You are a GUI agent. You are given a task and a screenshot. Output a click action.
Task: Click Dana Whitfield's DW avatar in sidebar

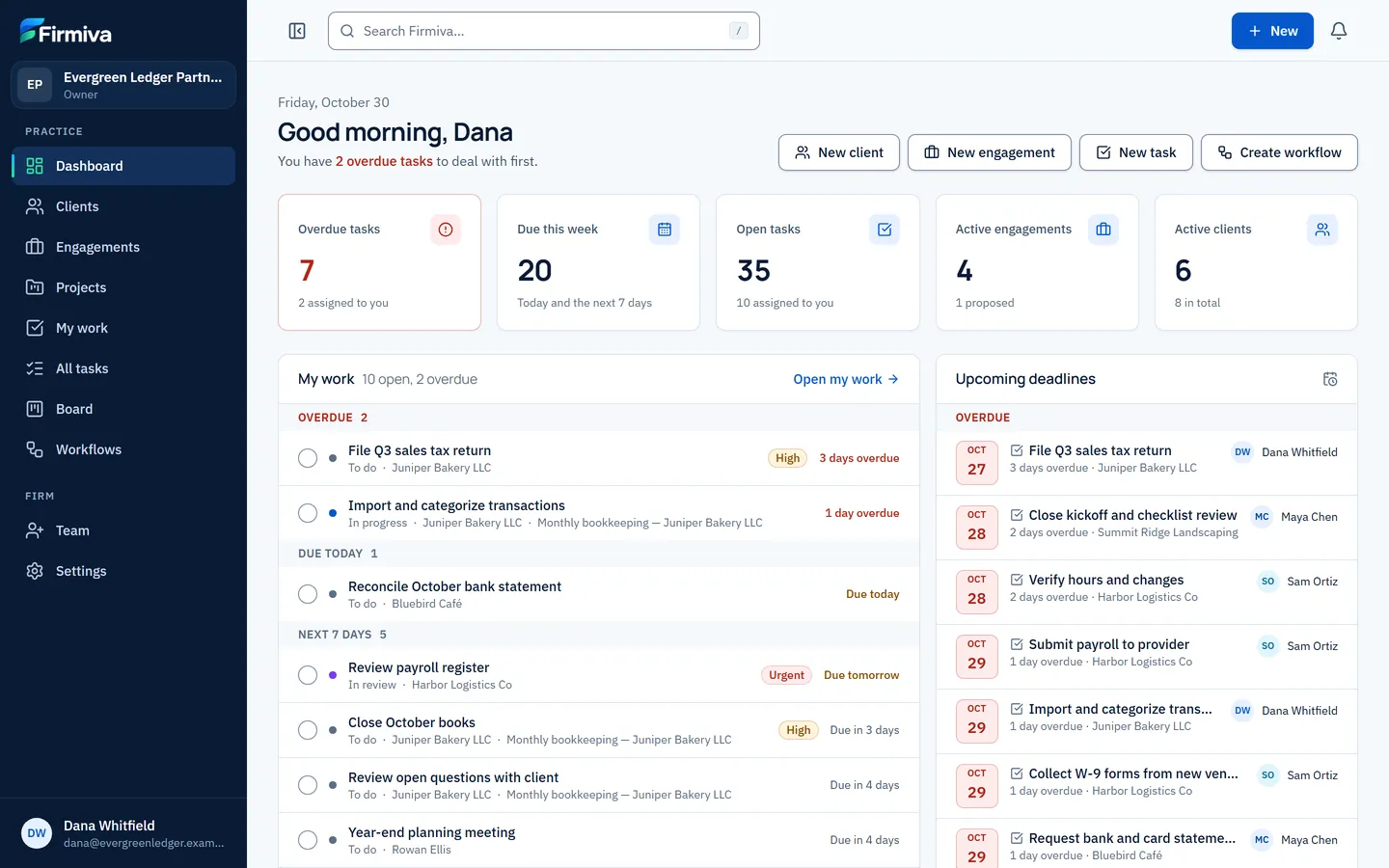(x=37, y=833)
